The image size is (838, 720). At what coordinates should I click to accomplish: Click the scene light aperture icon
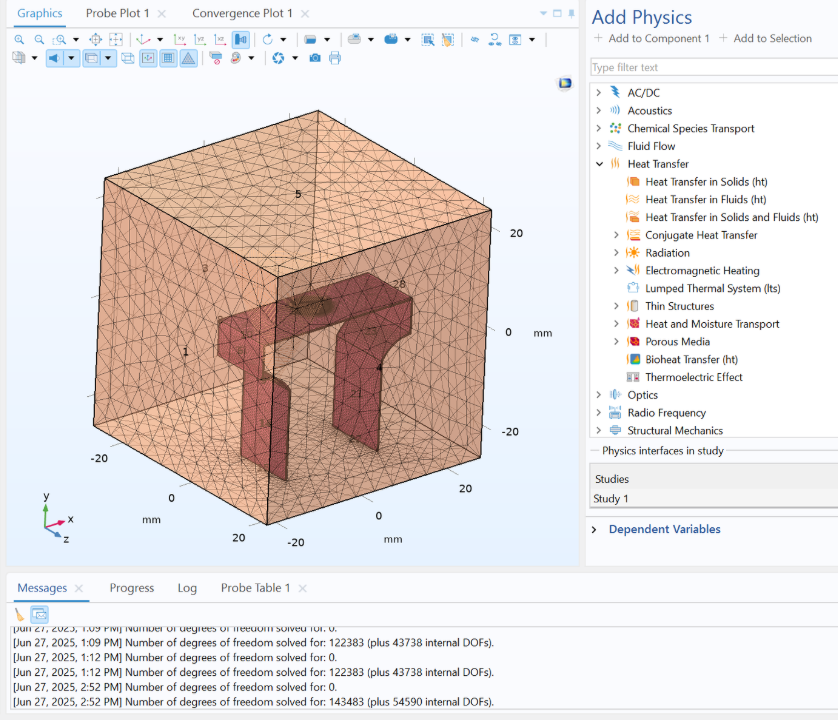[x=278, y=58]
